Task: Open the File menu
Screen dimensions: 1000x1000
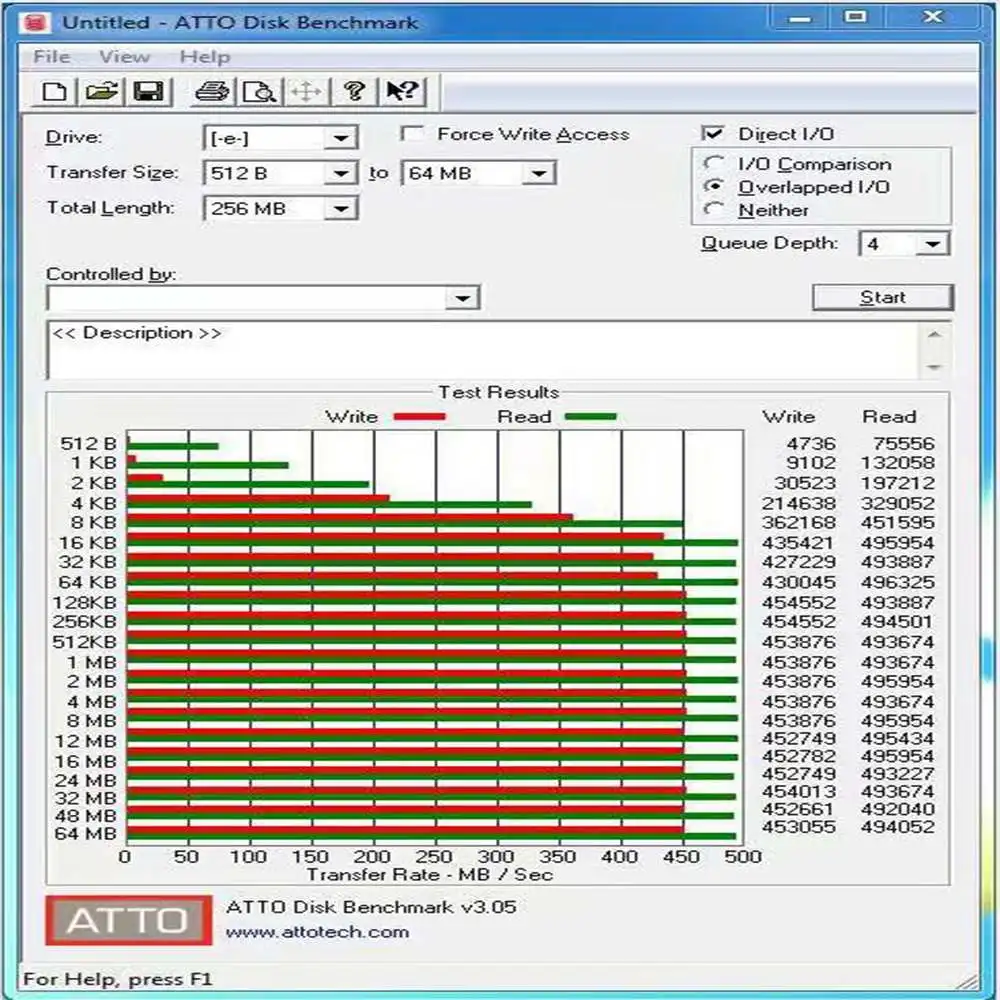Action: tap(51, 57)
